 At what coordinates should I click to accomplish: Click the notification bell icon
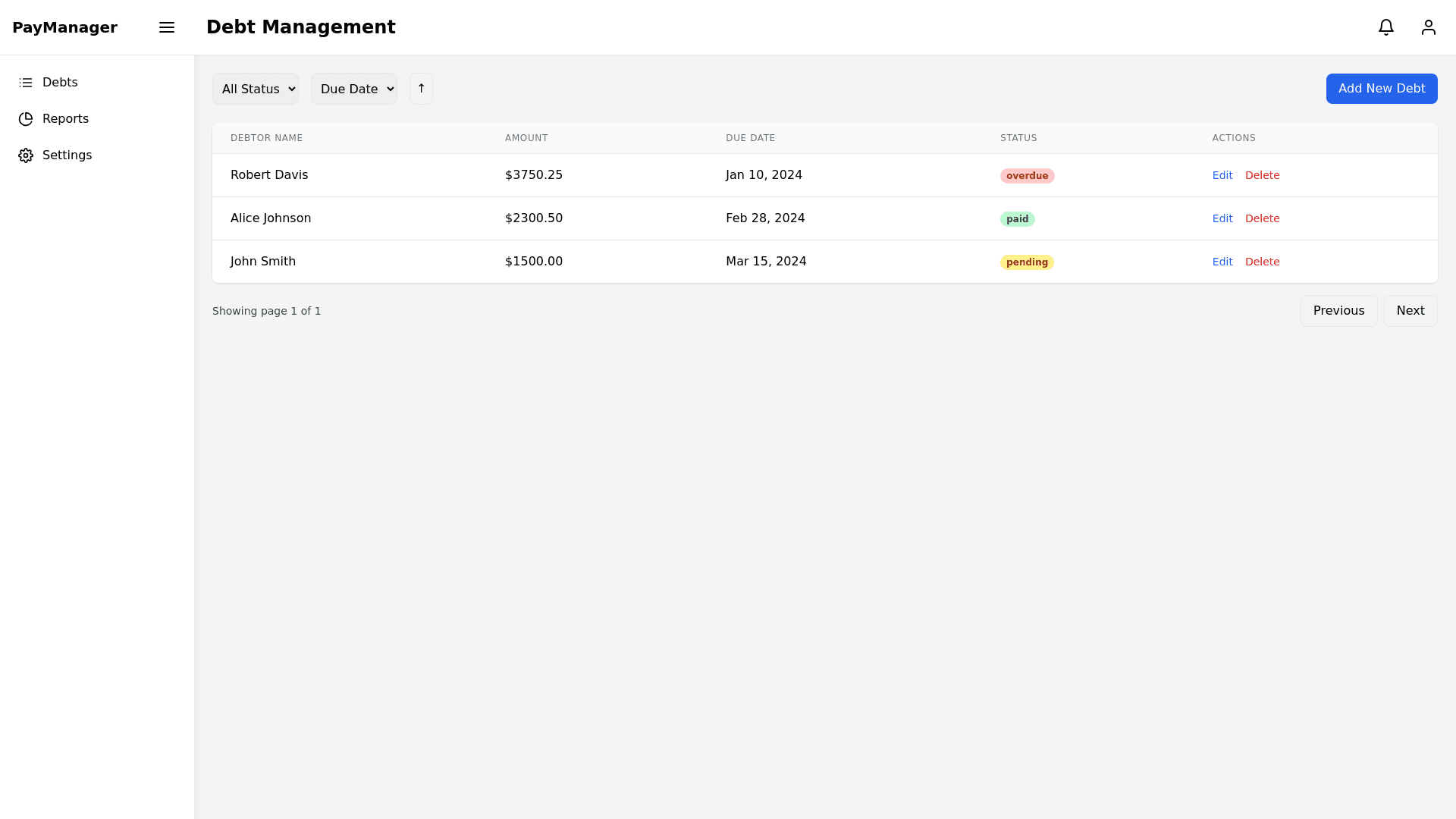click(x=1386, y=27)
